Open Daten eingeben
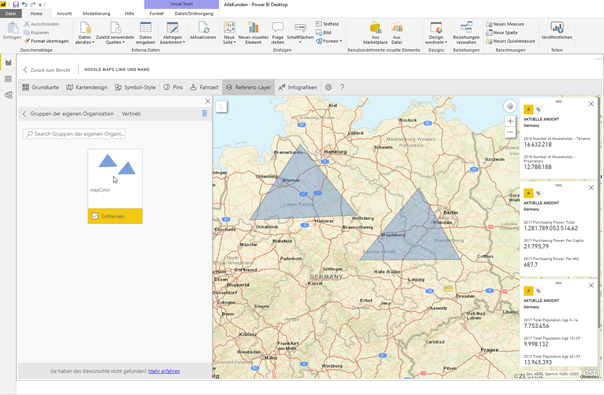The image size is (604, 395). (145, 33)
